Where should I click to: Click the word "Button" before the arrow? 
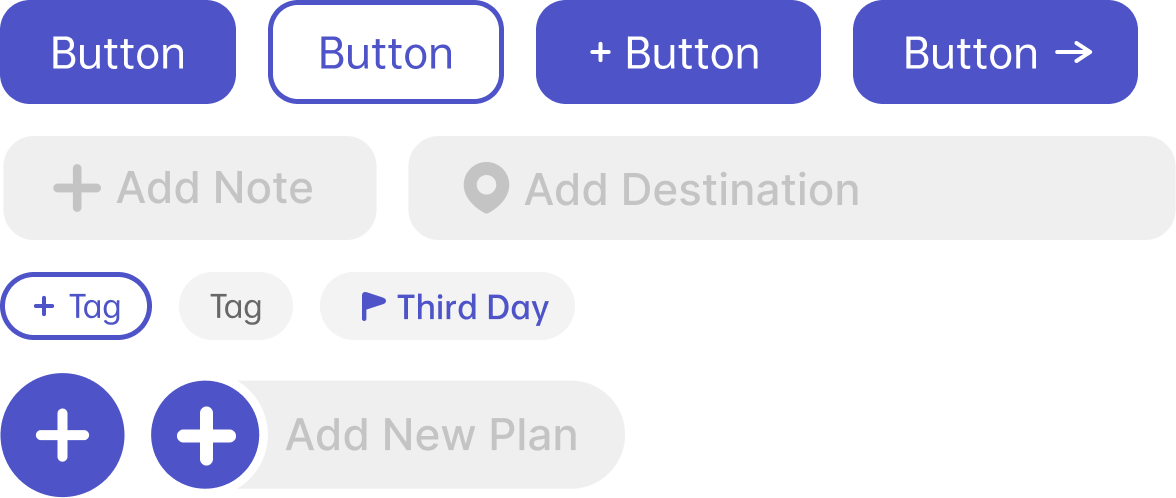[x=970, y=53]
